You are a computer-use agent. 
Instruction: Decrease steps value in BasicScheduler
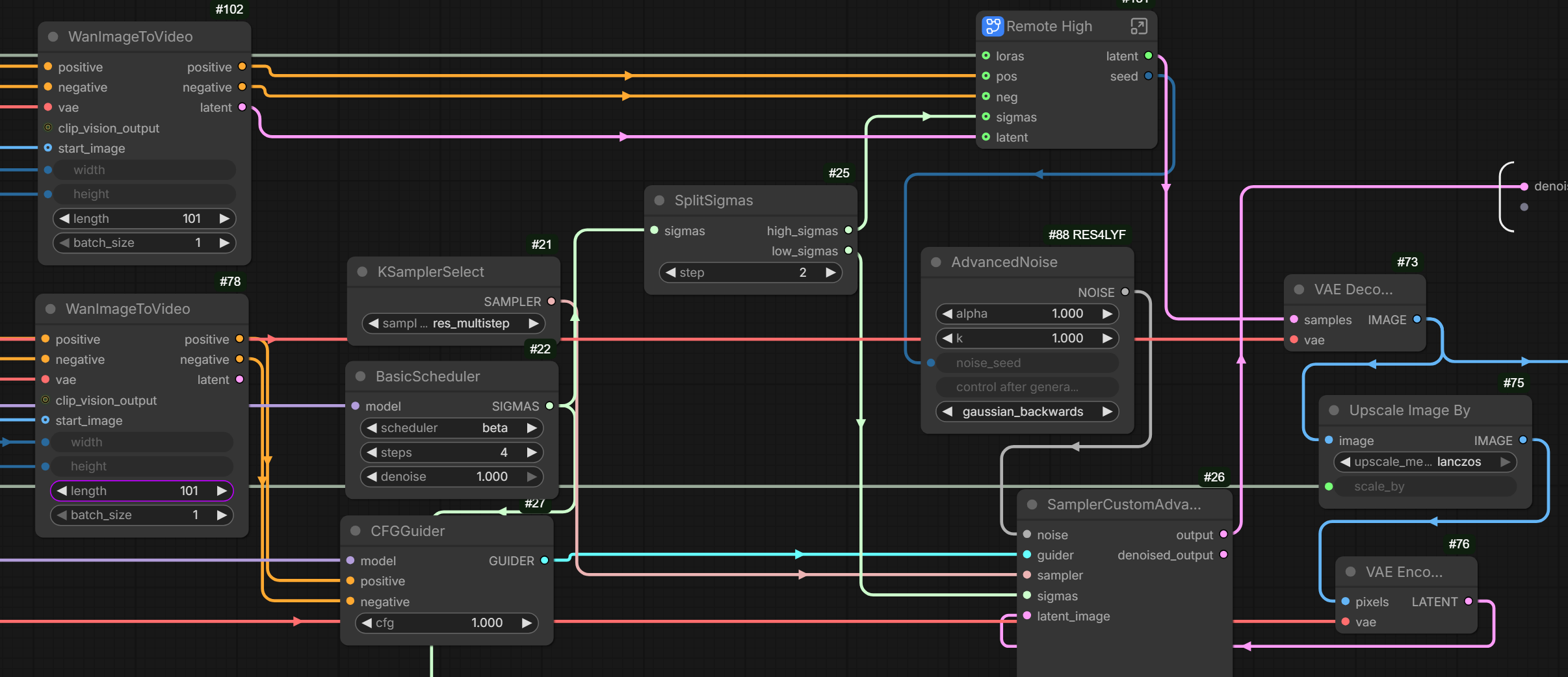372,453
